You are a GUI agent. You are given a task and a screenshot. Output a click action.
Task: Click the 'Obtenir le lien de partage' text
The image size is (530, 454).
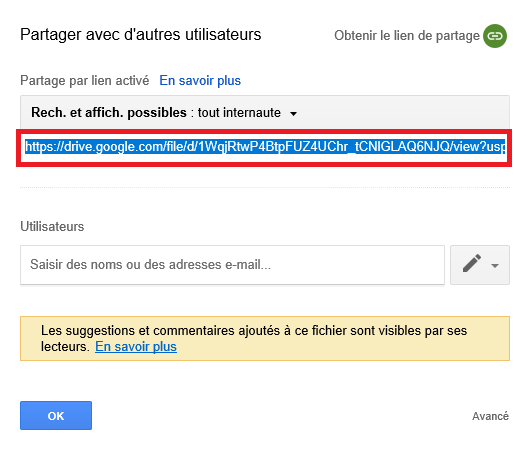407,35
